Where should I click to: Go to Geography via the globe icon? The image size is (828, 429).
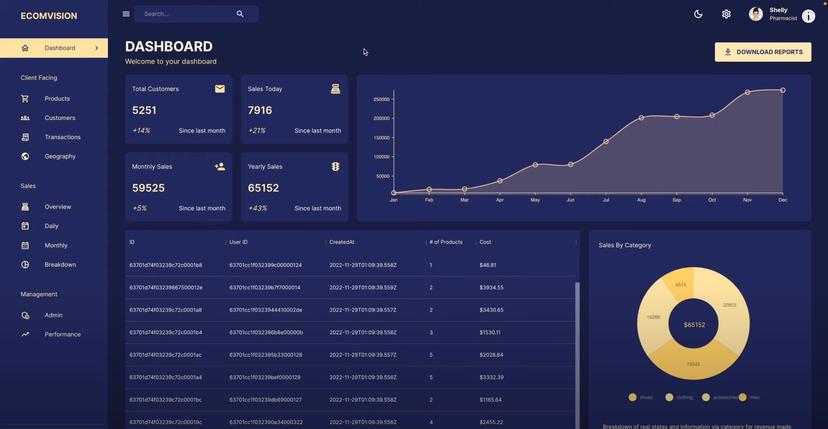click(x=25, y=156)
